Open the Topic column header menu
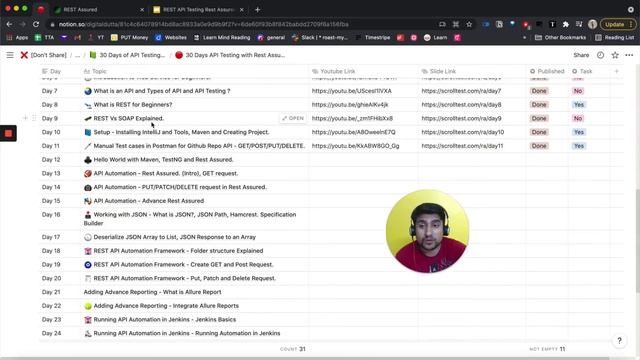 (95, 71)
